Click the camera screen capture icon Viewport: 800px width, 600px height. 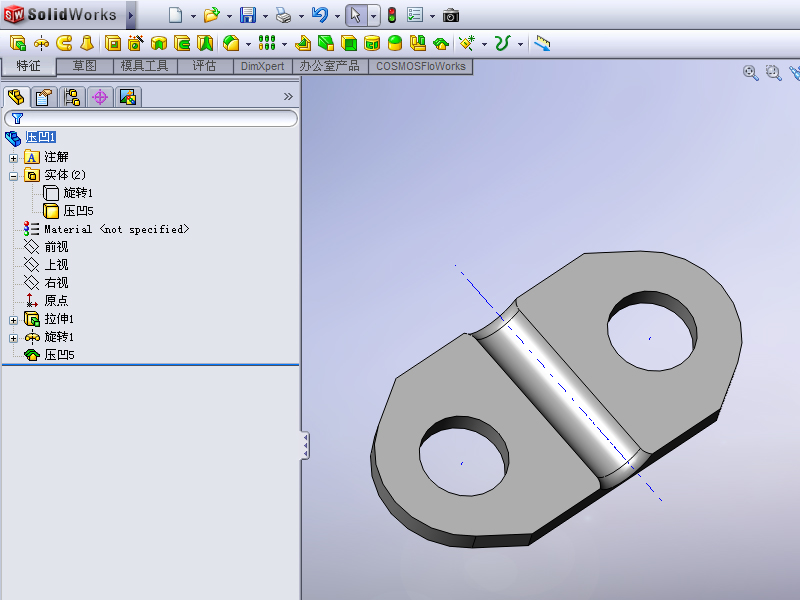point(451,16)
